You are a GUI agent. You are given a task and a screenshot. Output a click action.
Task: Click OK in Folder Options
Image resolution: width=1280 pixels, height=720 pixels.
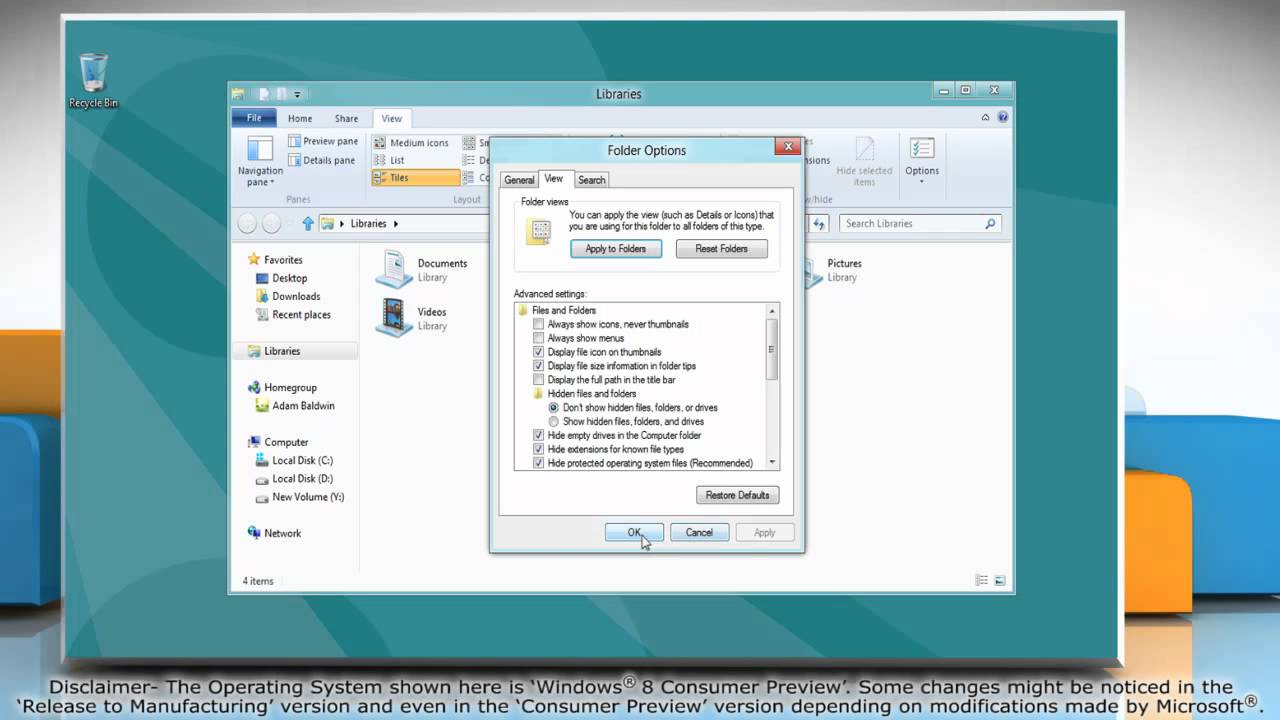pos(634,533)
